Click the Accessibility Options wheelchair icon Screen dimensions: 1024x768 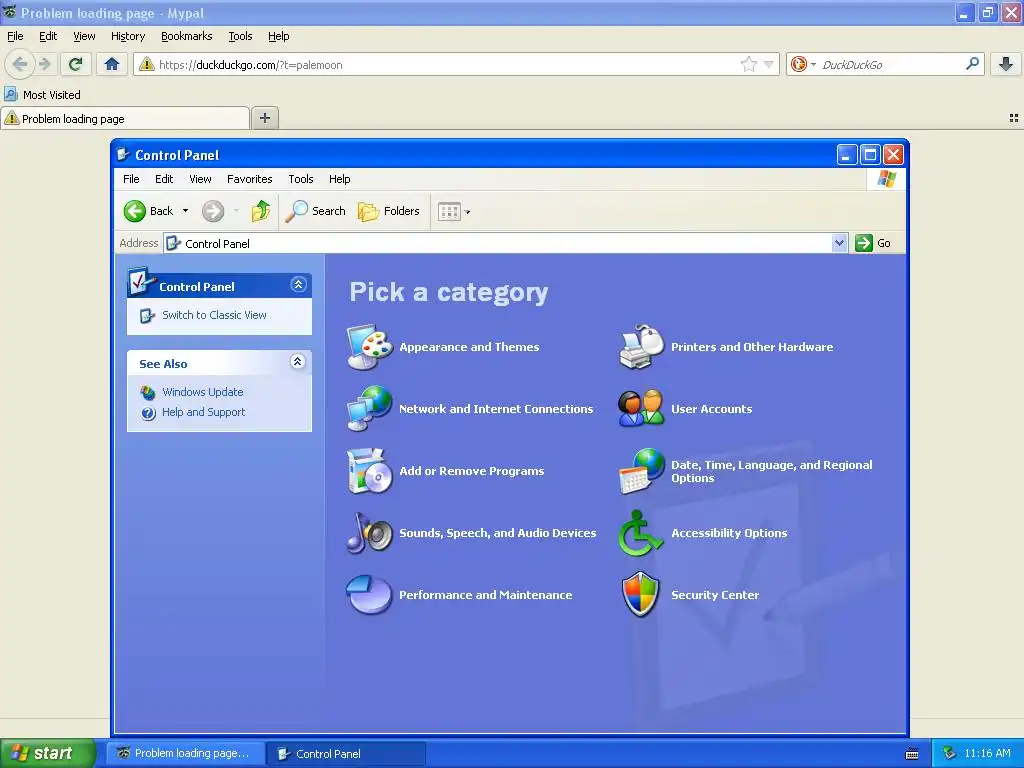point(641,533)
